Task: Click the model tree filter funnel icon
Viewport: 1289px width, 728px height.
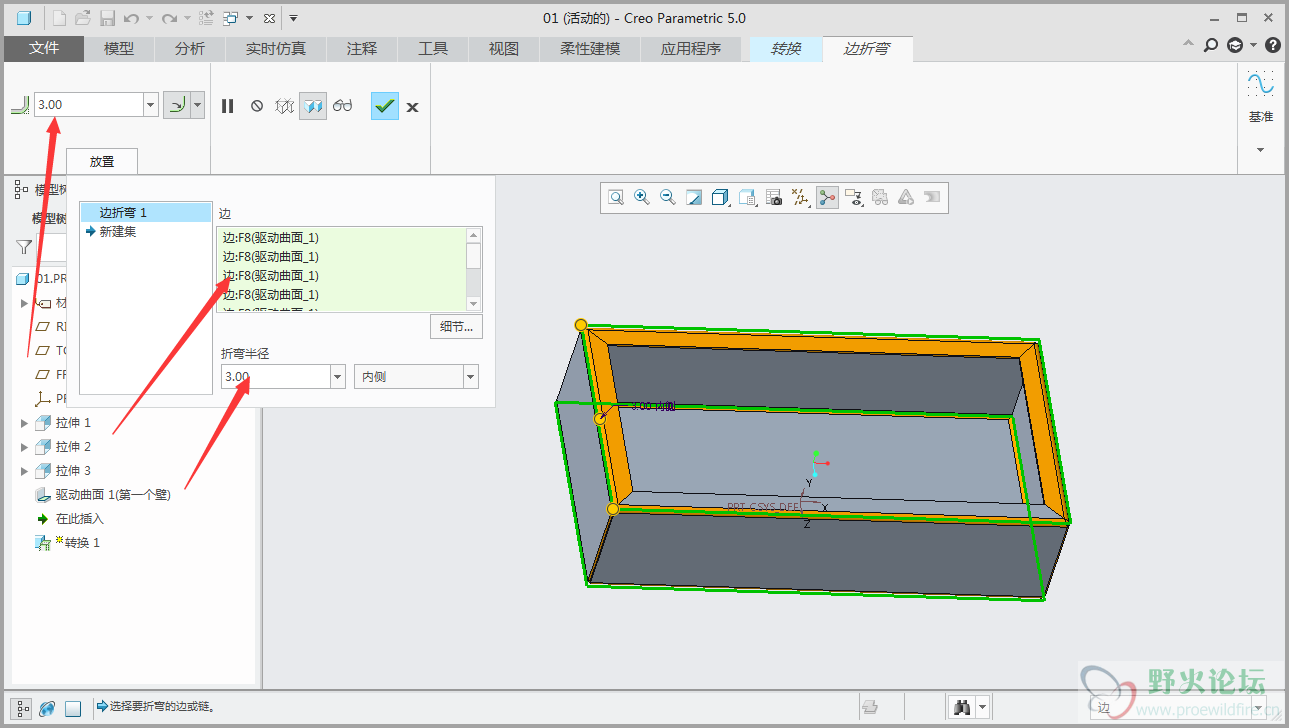Action: (x=24, y=246)
